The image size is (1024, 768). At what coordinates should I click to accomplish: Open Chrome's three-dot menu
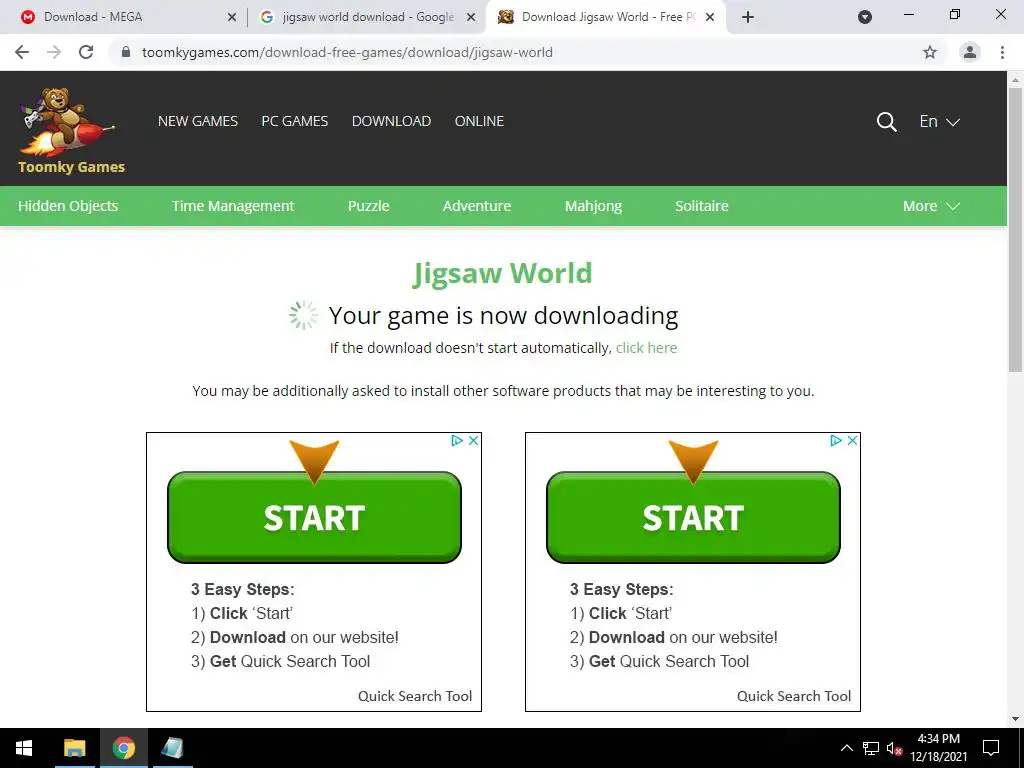[1002, 52]
